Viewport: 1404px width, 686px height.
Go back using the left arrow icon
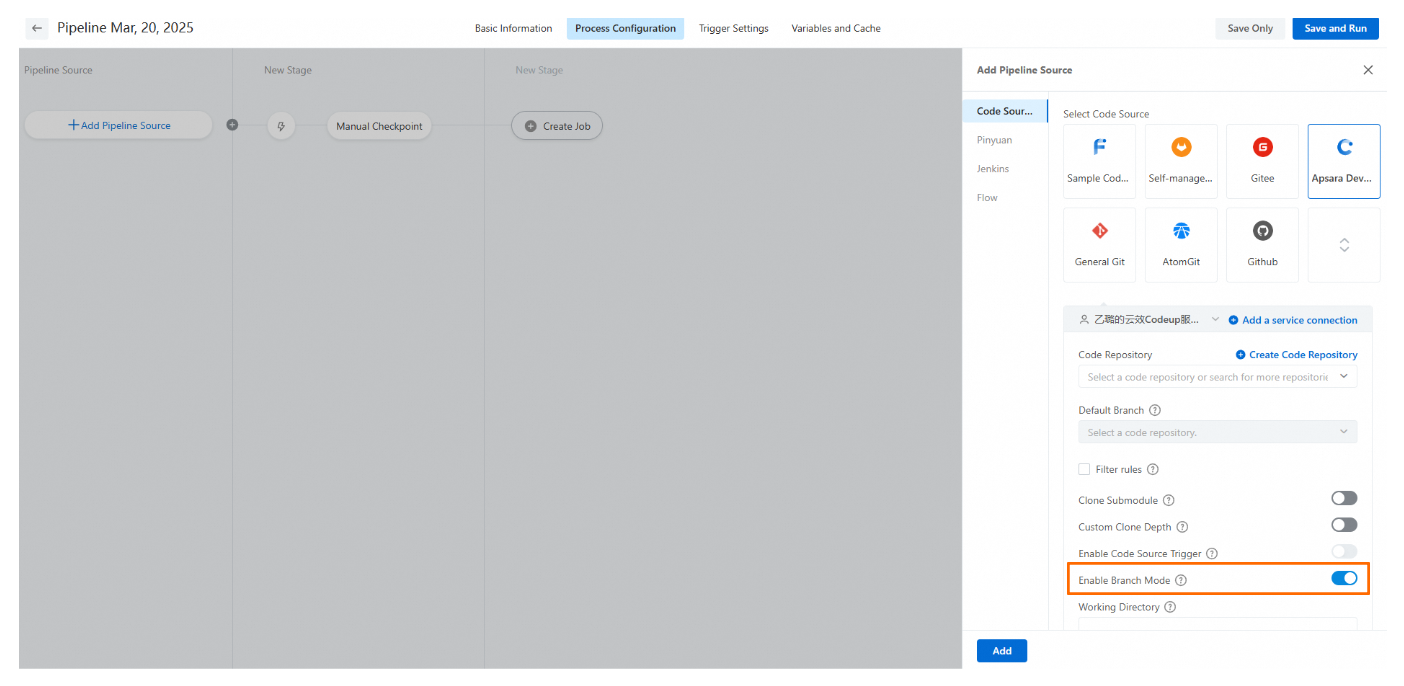pyautogui.click(x=37, y=28)
